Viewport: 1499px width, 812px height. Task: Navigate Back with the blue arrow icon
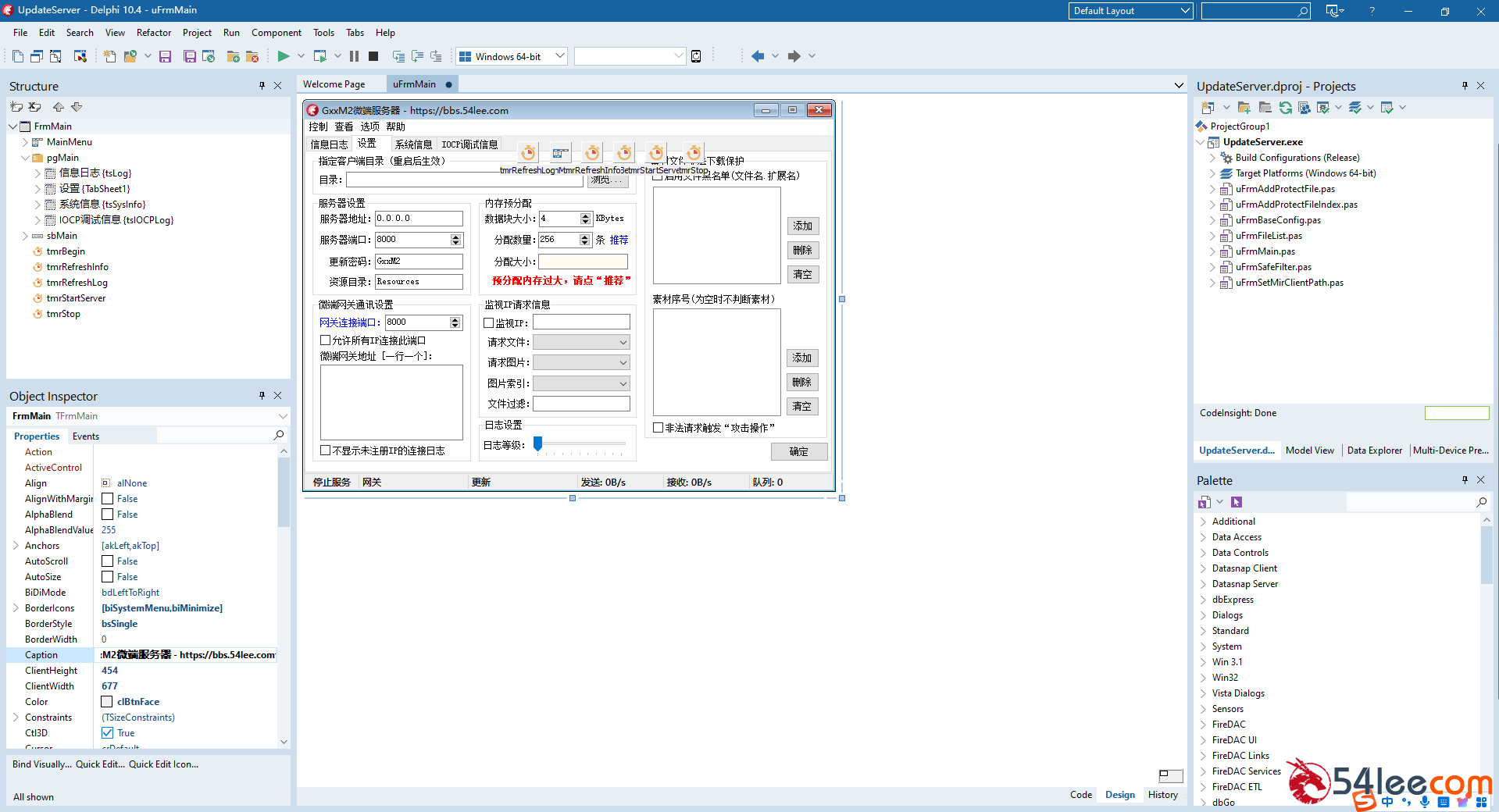tap(758, 56)
